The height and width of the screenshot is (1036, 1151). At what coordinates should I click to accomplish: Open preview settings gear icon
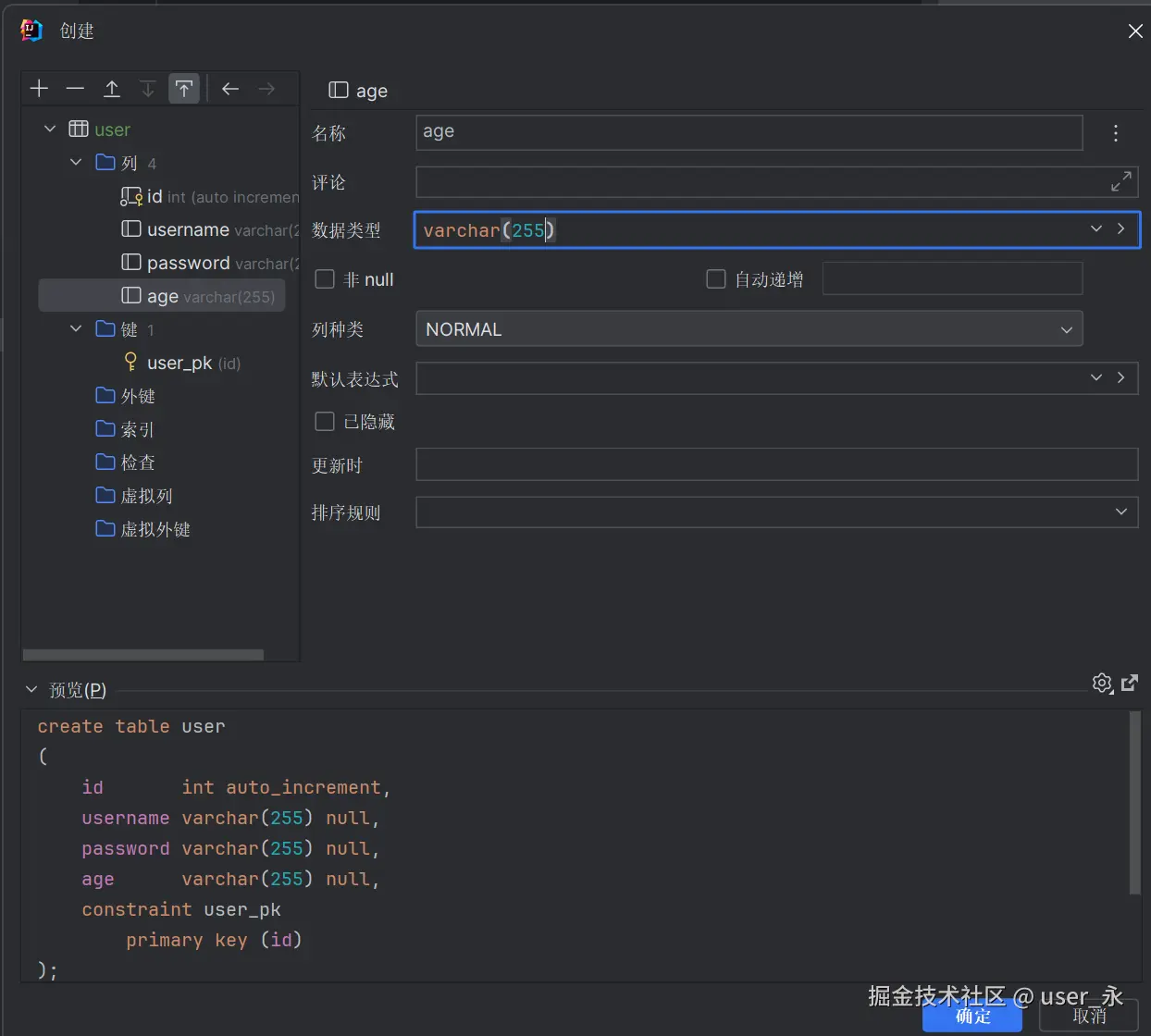tap(1102, 684)
